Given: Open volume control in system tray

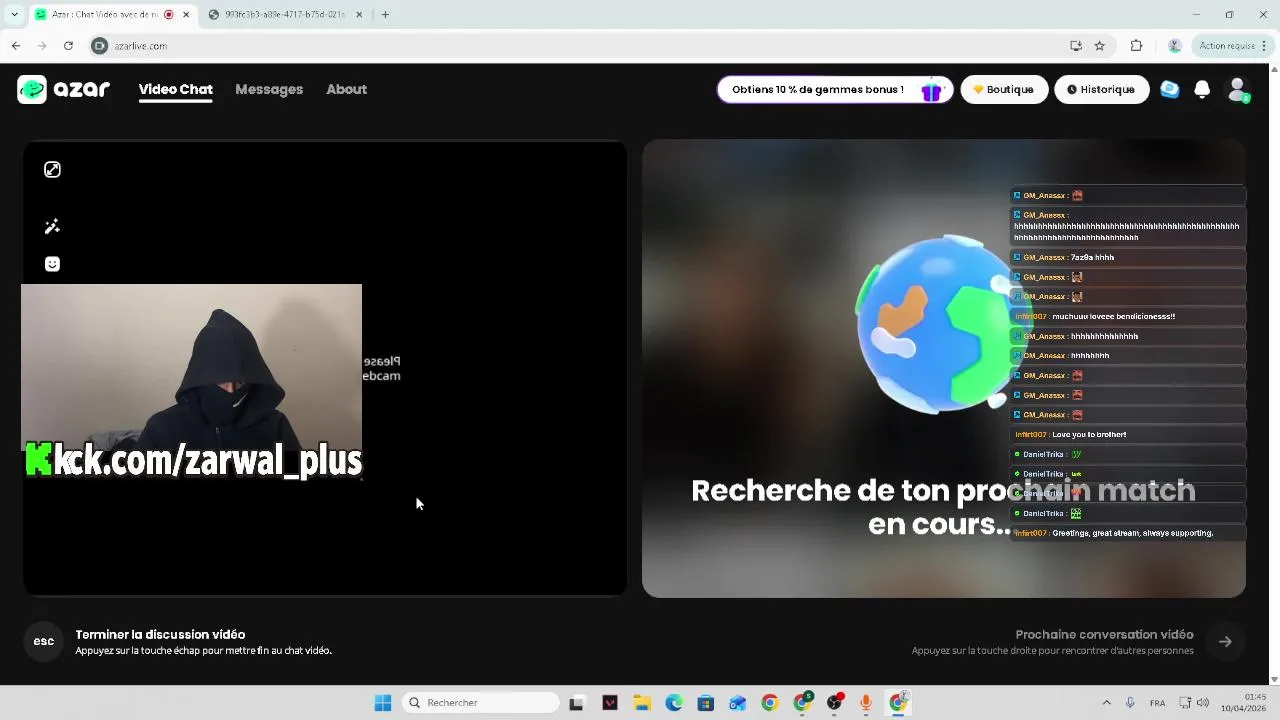Looking at the screenshot, I should click(1203, 703).
